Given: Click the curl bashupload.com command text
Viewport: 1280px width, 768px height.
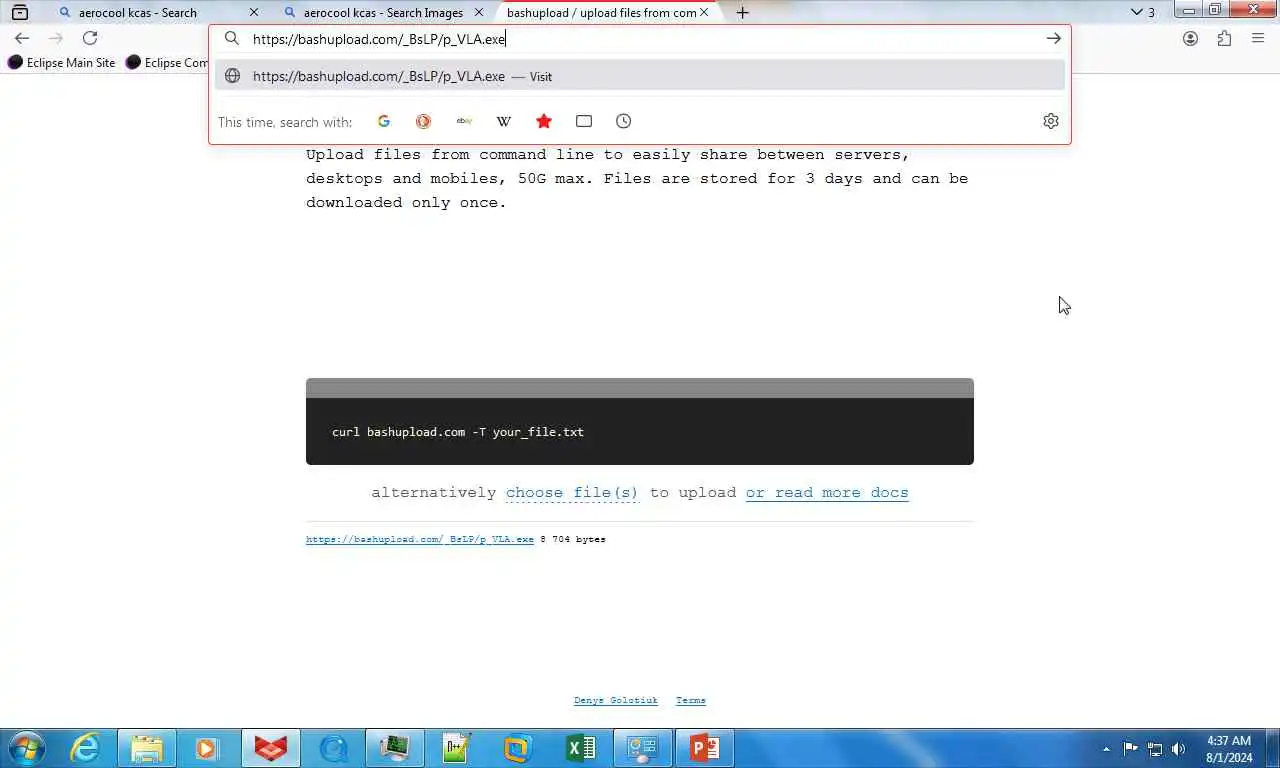Looking at the screenshot, I should [x=458, y=432].
